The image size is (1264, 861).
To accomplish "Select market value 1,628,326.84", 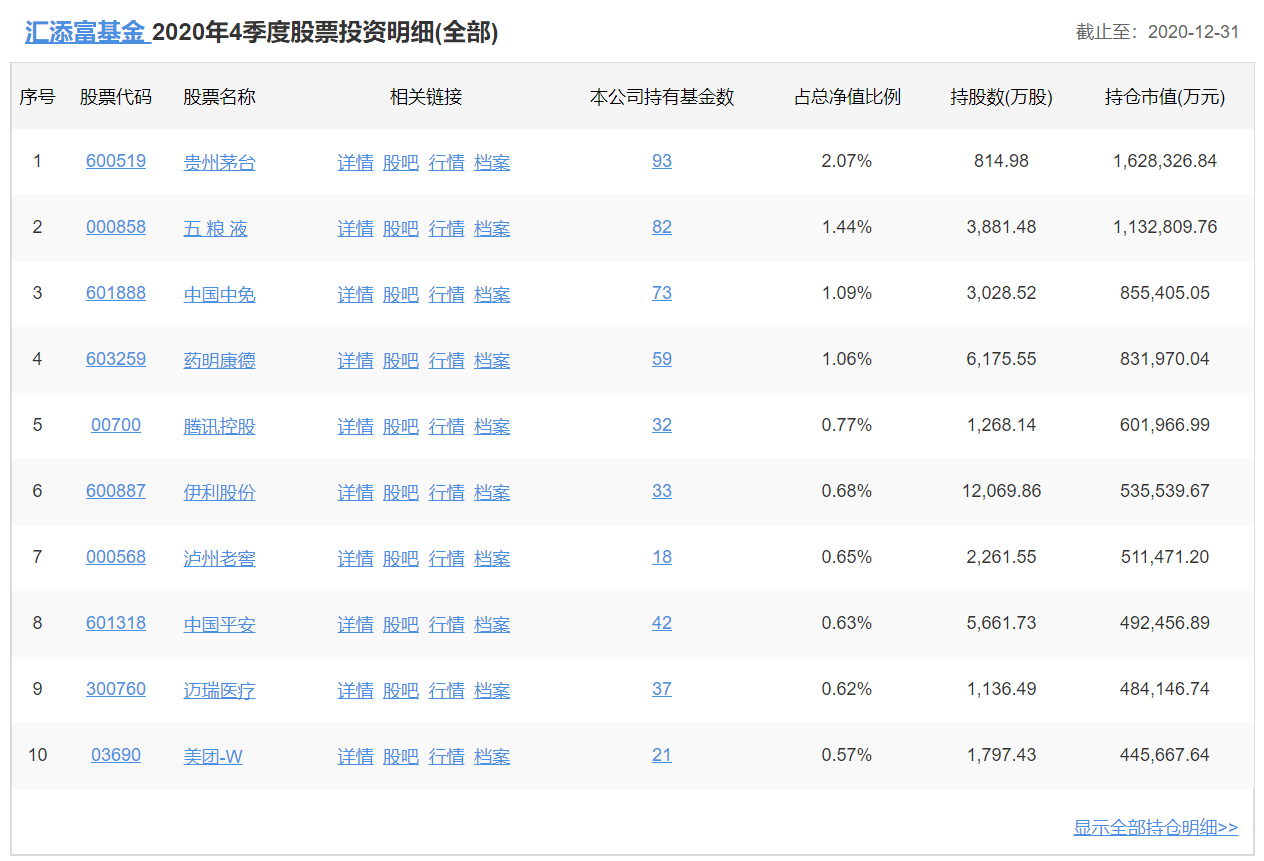I will coord(1165,161).
